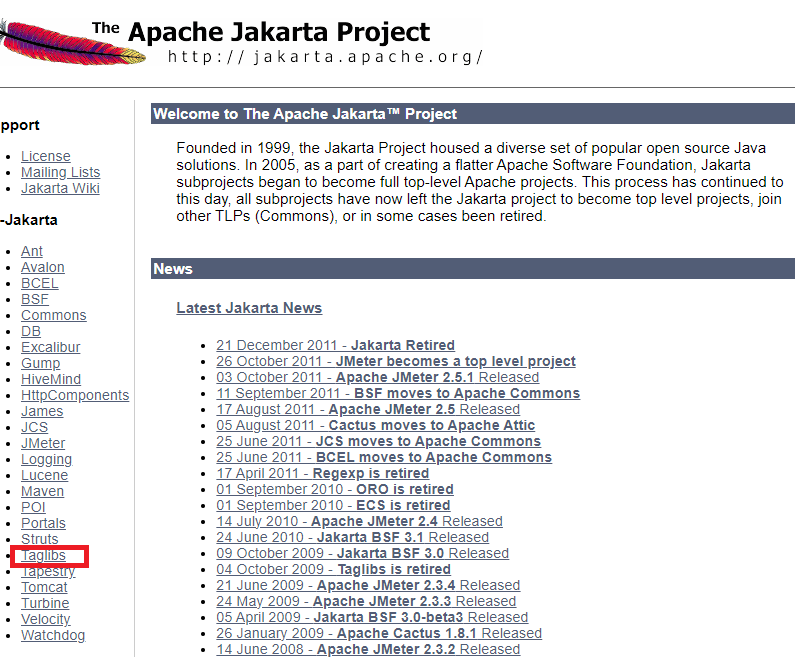Open the Watchdog link
This screenshot has width=810, height=657.
(x=53, y=635)
